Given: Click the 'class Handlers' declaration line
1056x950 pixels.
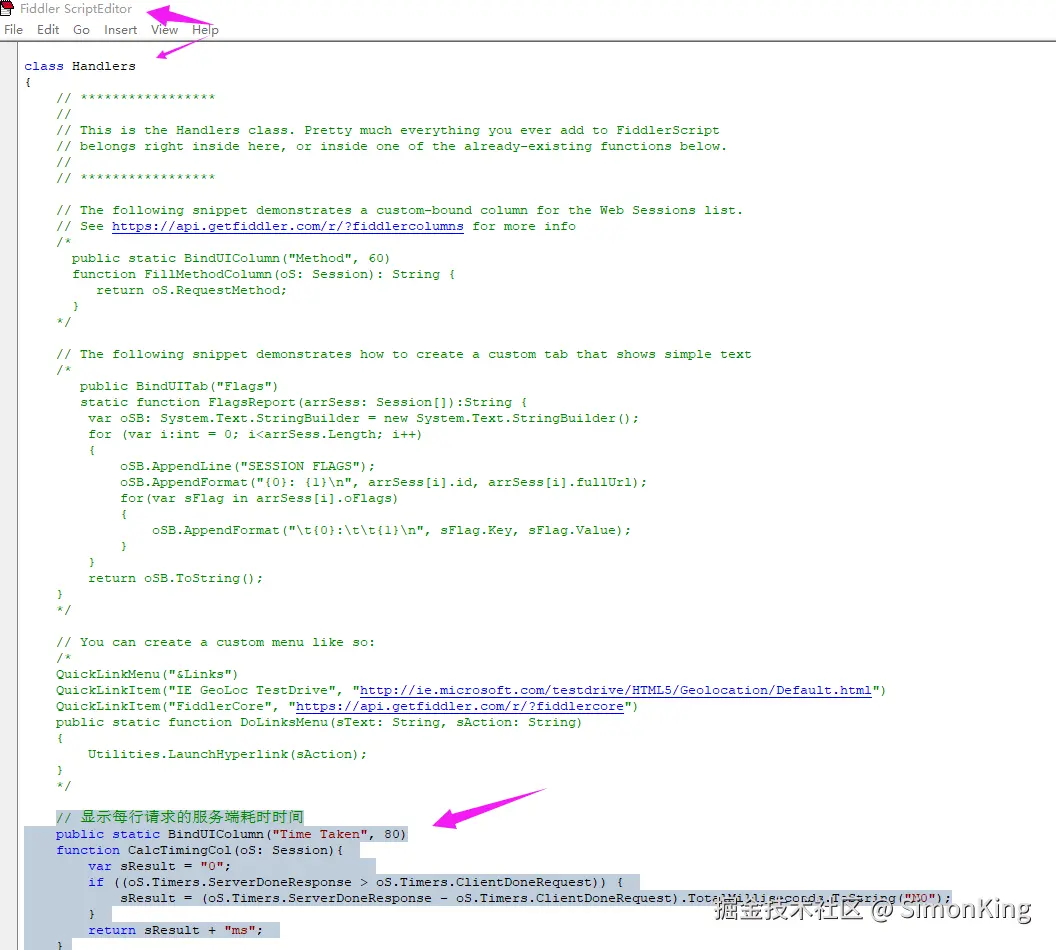Looking at the screenshot, I should (x=80, y=66).
